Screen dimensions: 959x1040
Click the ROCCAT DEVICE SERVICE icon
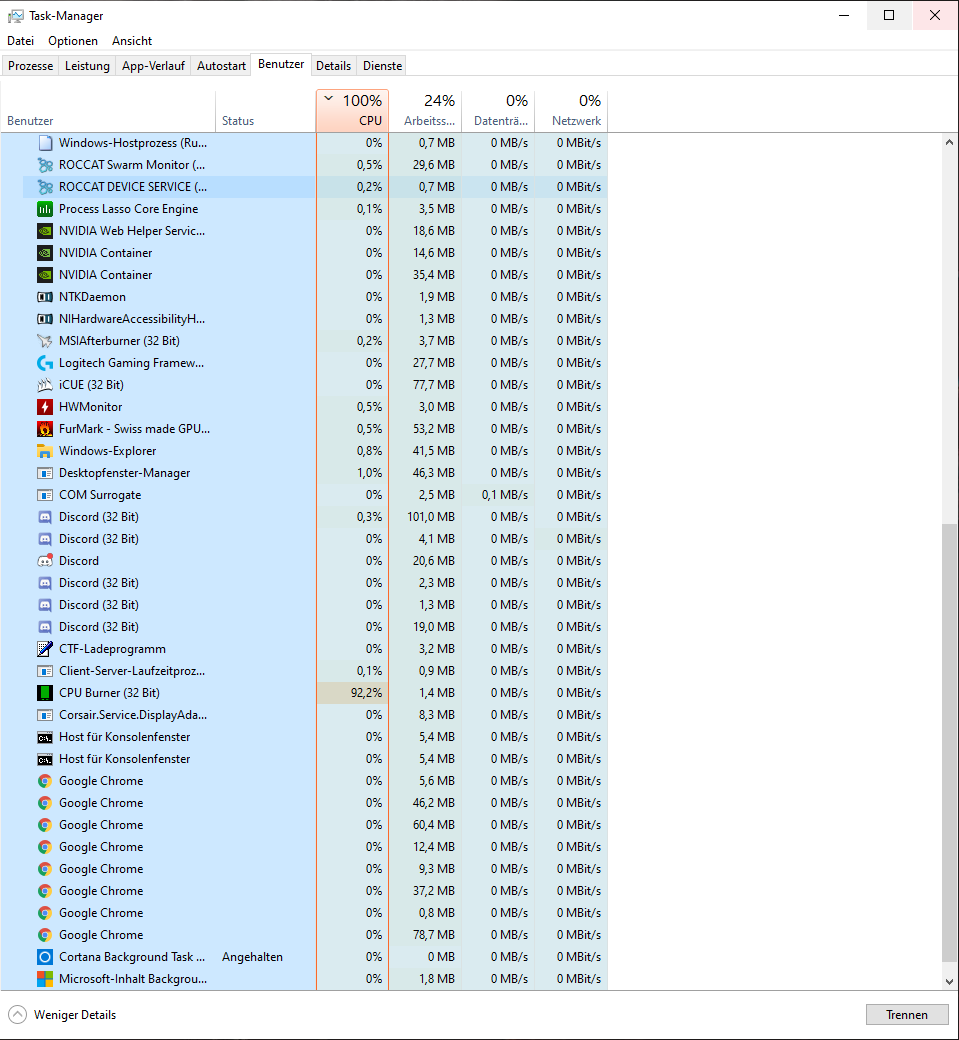pyautogui.click(x=44, y=187)
